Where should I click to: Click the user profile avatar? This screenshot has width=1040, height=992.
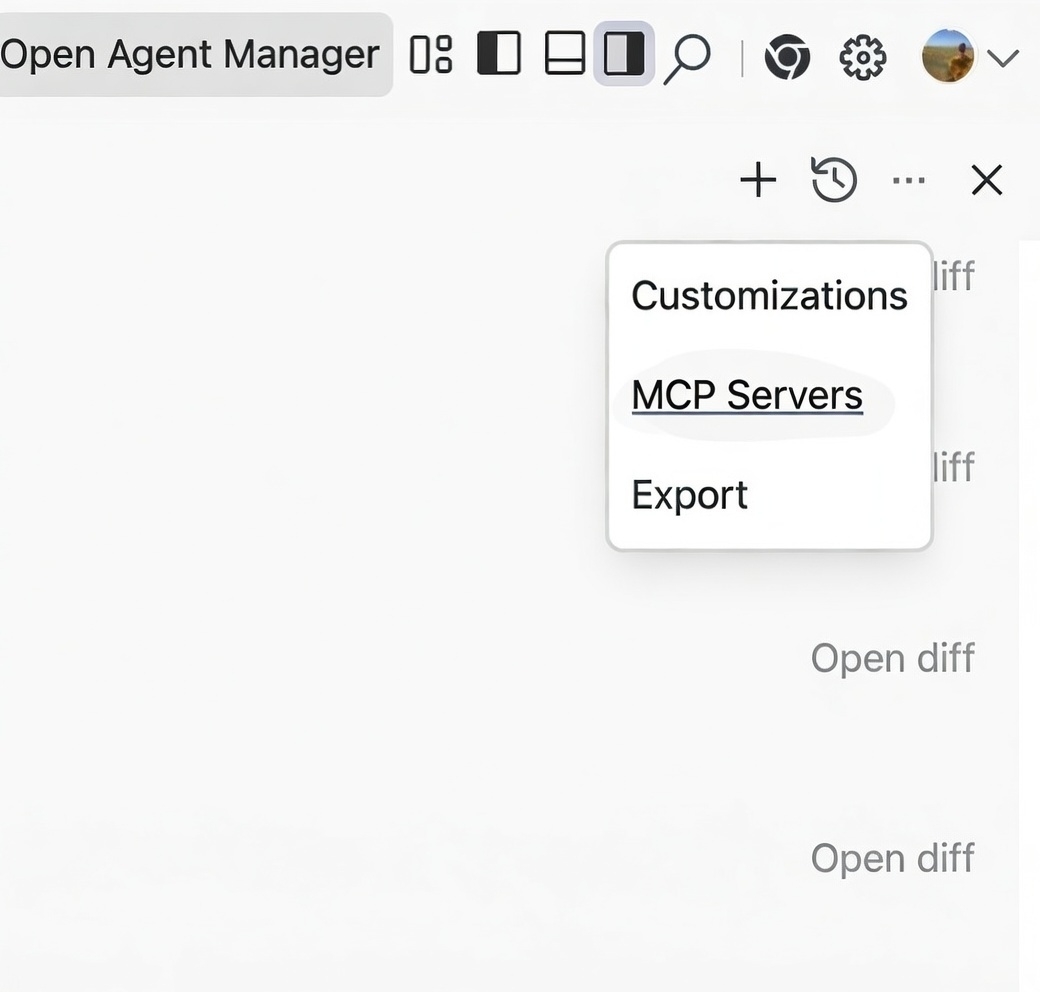click(x=947, y=56)
